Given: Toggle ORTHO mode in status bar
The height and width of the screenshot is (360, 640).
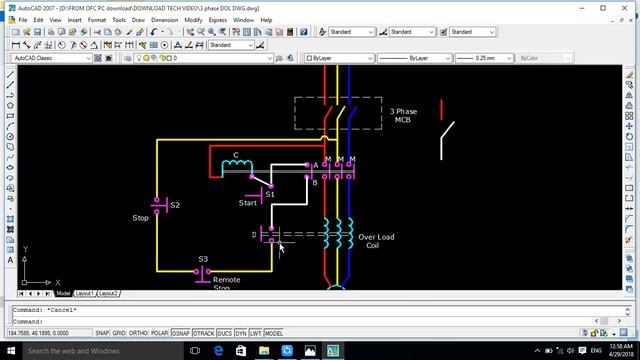Looking at the screenshot, I should [138, 333].
